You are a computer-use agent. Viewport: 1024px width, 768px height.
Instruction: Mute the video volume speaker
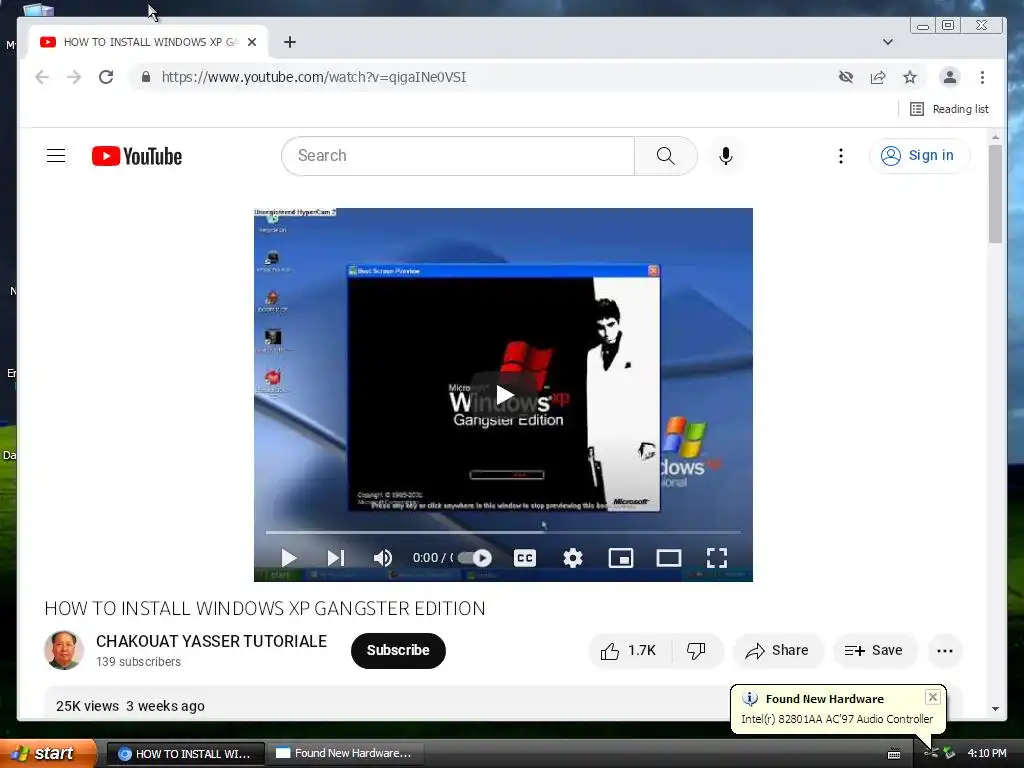(383, 558)
